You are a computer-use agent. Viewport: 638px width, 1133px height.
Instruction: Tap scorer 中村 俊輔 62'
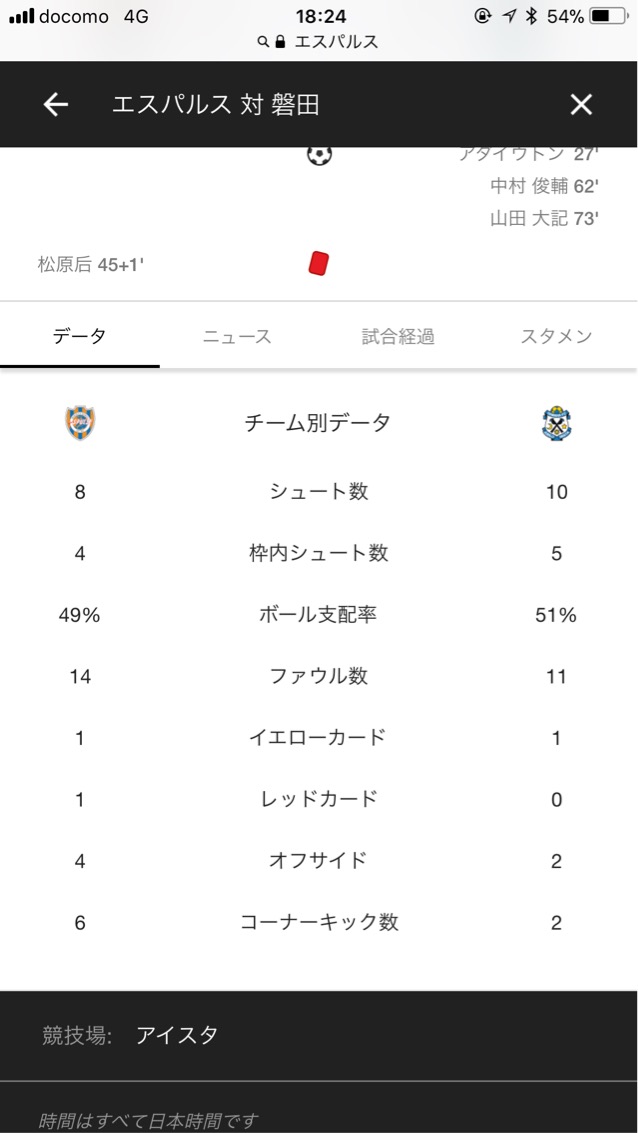click(x=544, y=186)
